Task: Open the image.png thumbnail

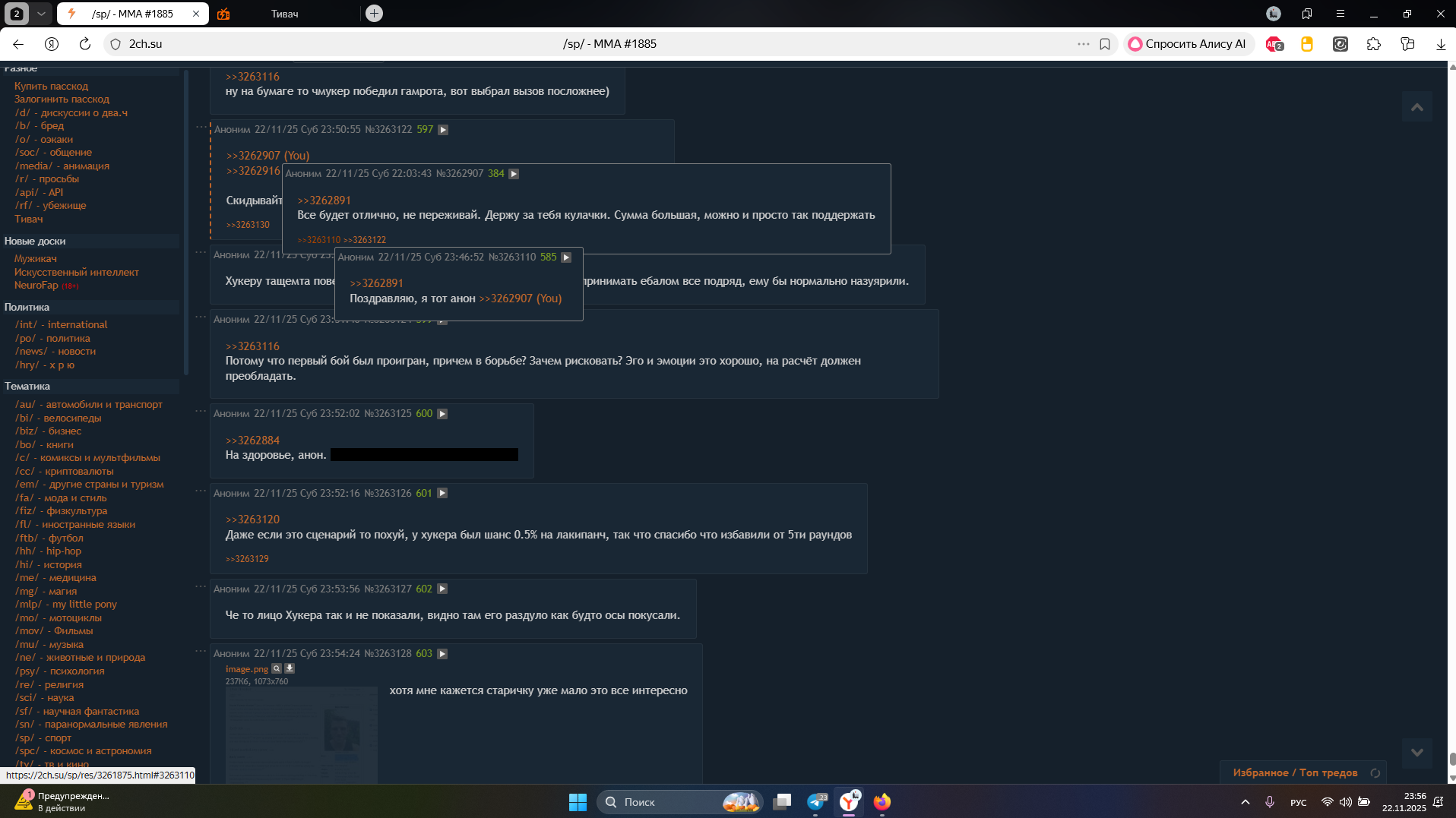Action: 302,735
